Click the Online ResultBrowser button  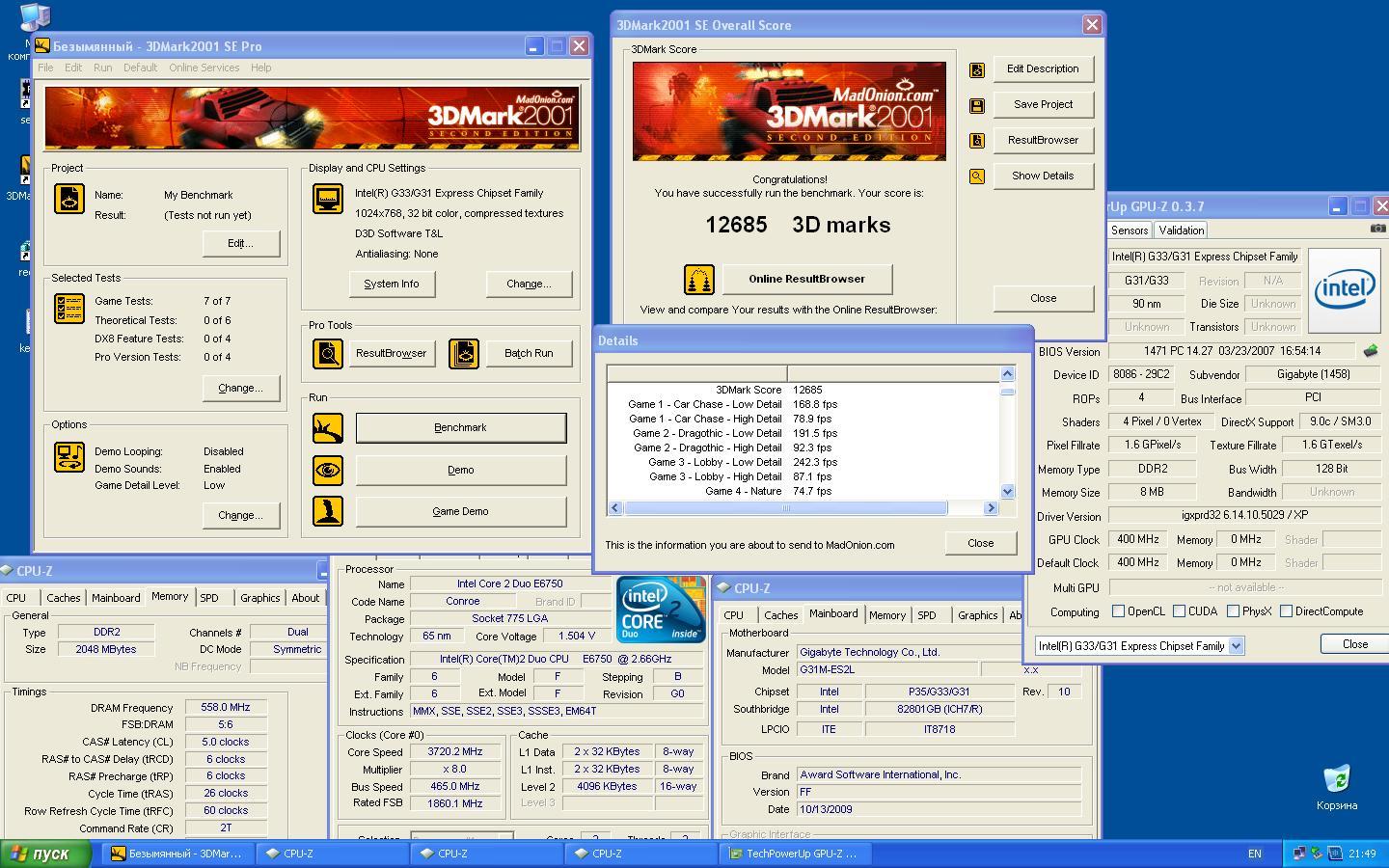point(806,280)
